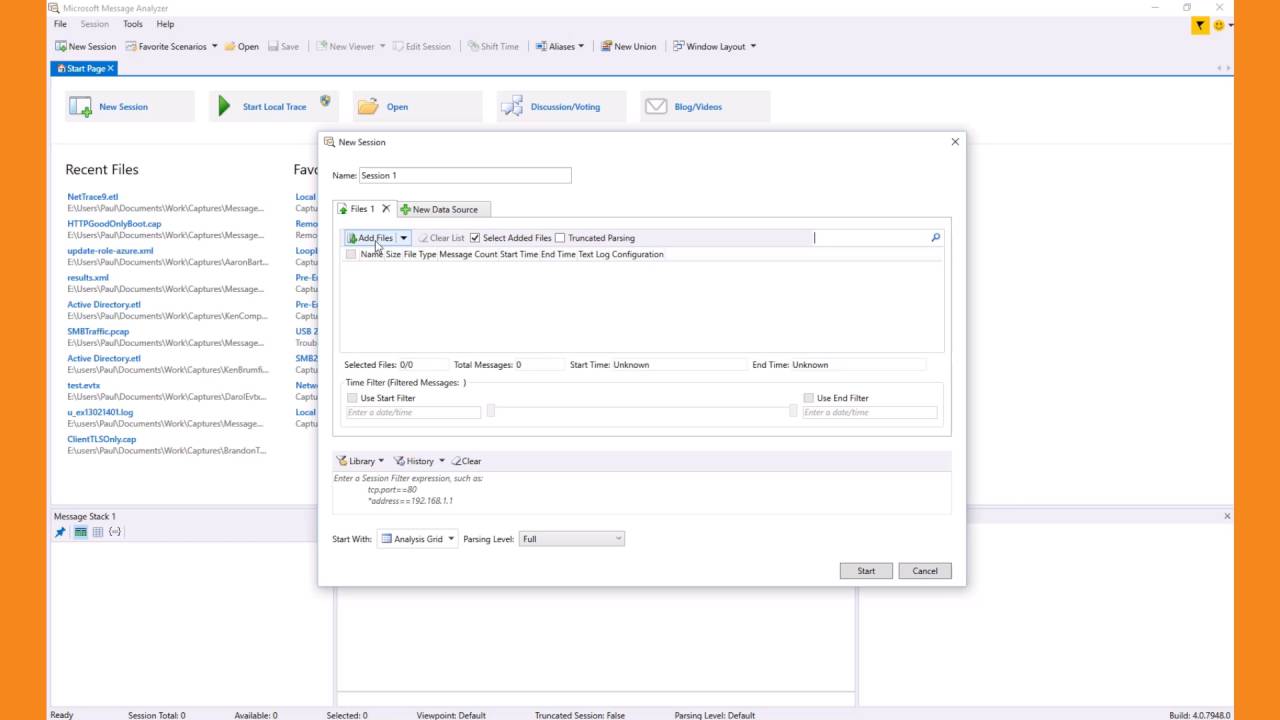Click the green table view icon in Message Stack
Screen dimensions: 1280x720
pyautogui.click(x=80, y=532)
